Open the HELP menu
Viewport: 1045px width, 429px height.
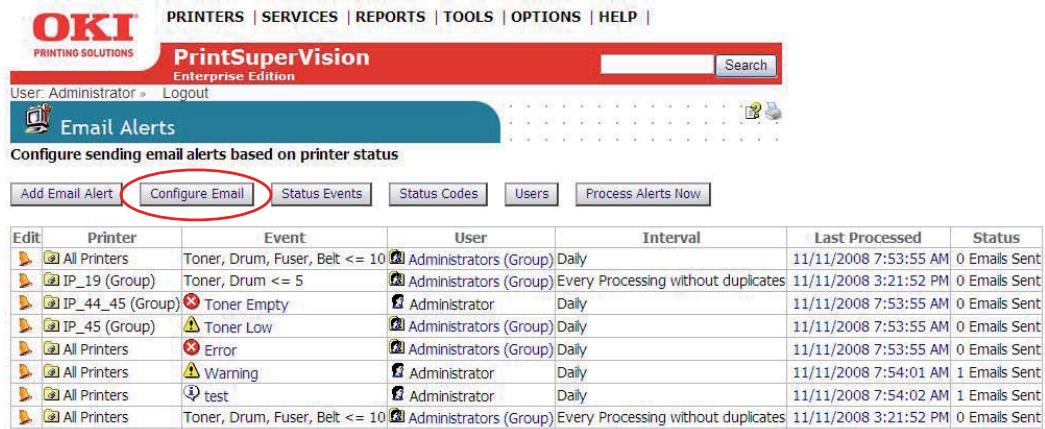(x=618, y=17)
